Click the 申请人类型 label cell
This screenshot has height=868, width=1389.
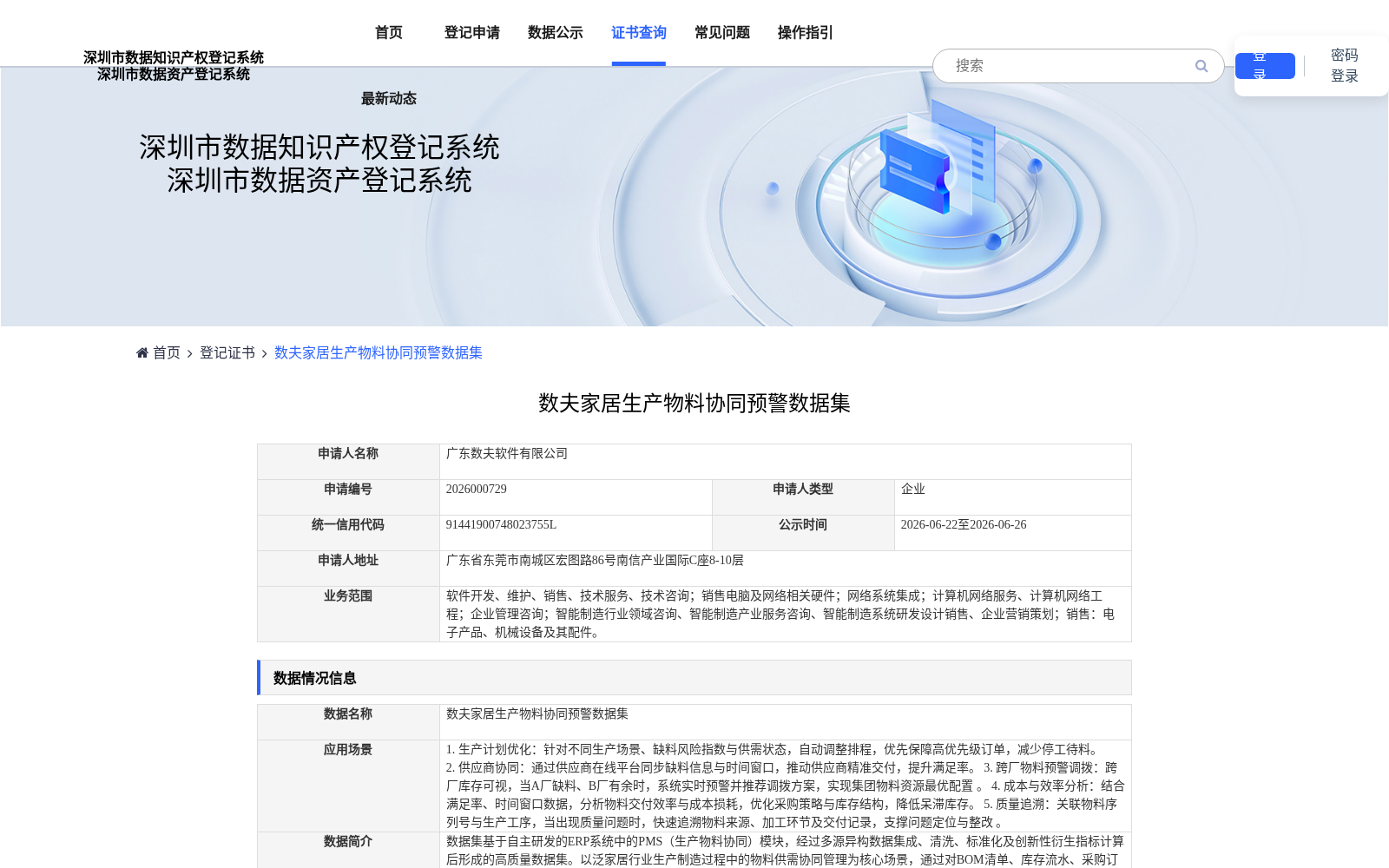point(803,497)
